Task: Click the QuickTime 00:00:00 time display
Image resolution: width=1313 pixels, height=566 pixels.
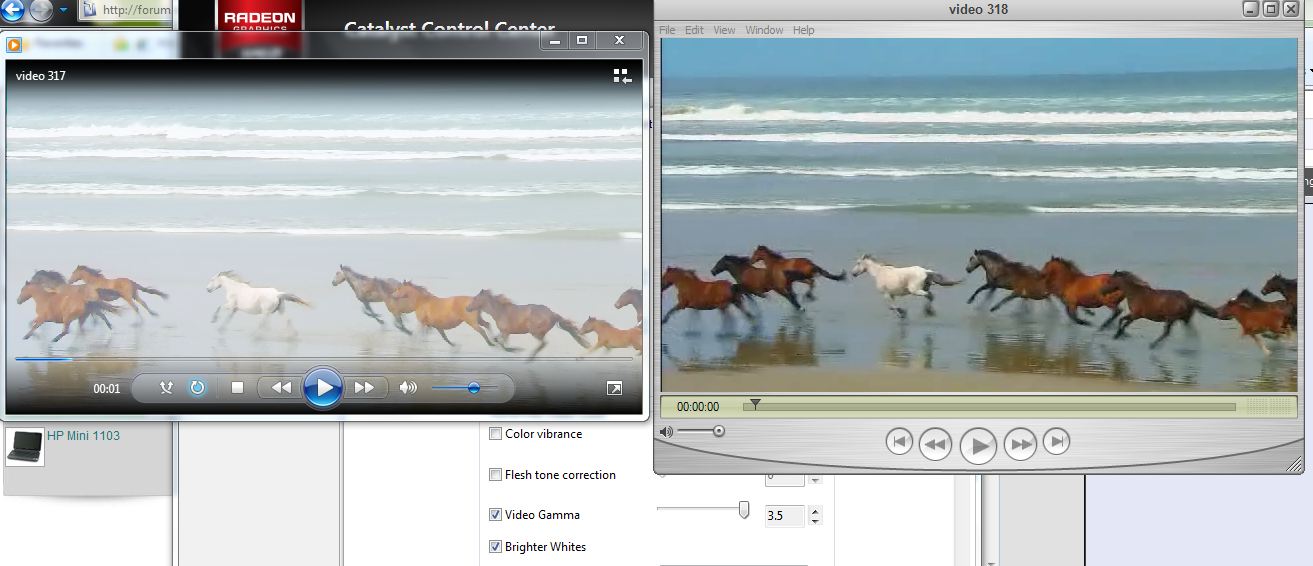Action: (698, 407)
